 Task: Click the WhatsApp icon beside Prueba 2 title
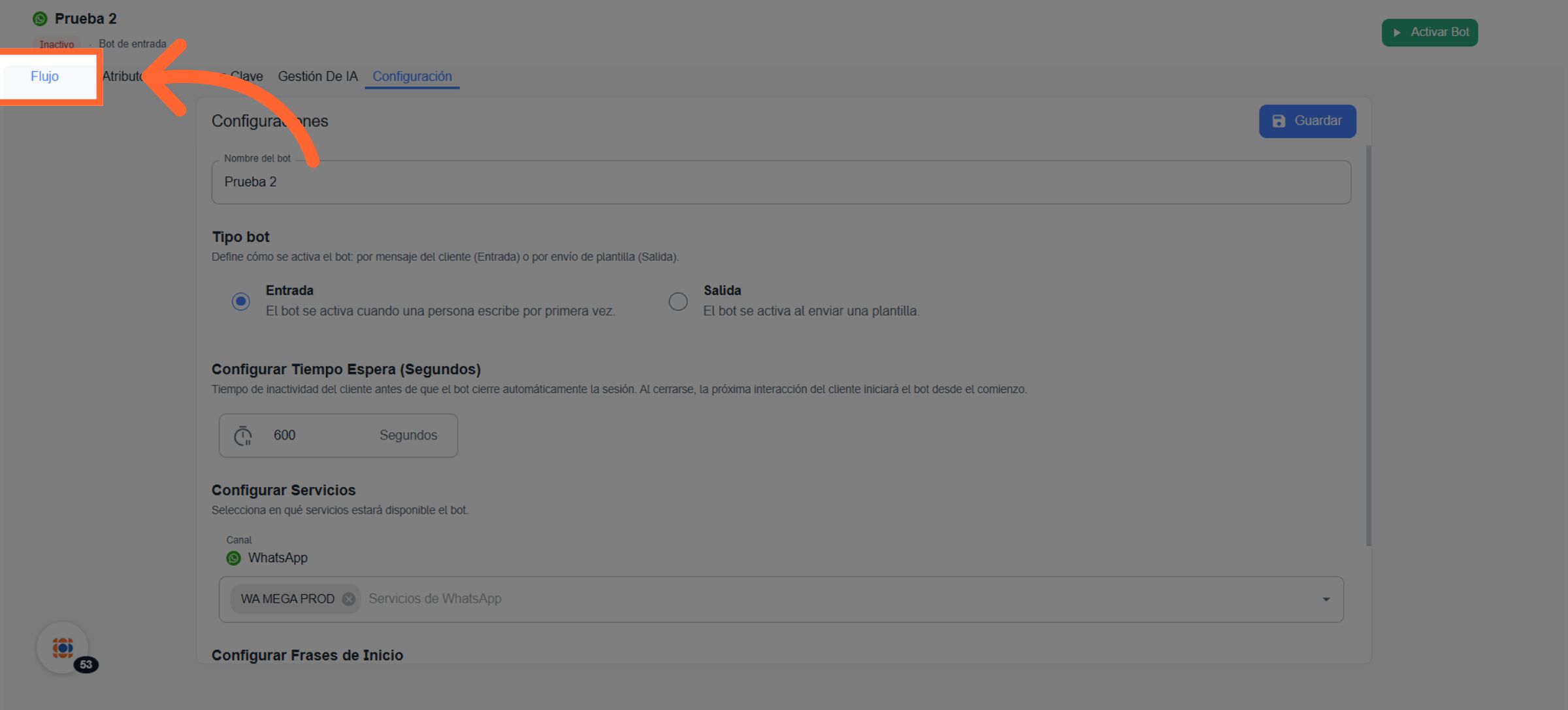click(x=40, y=19)
